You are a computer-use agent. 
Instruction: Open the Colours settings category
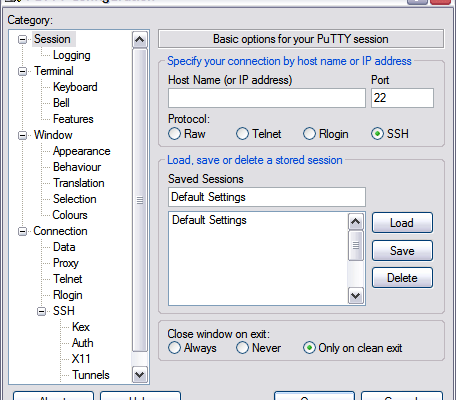[x=70, y=215]
